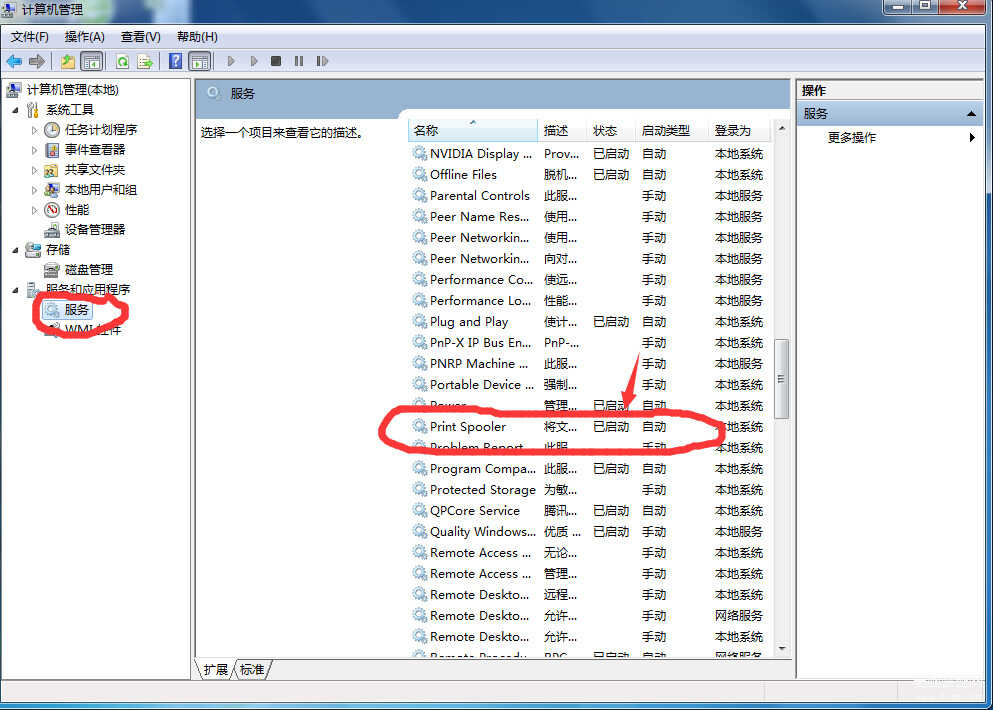Click the services list vertical scrollbar thumb

[781, 379]
